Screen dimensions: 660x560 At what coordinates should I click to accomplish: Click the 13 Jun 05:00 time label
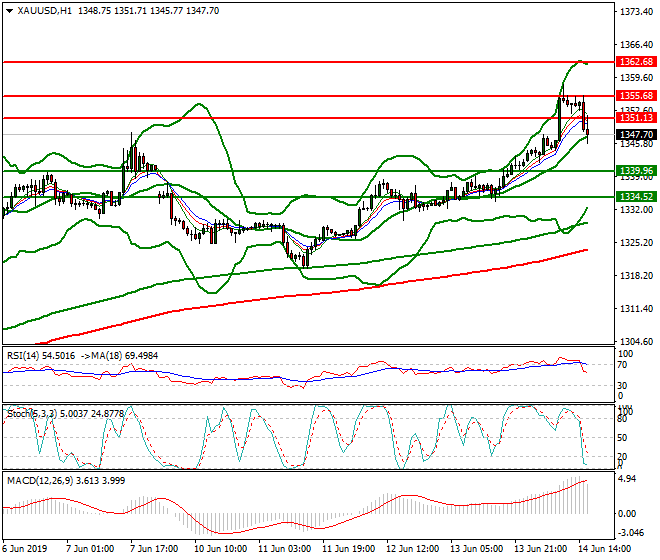click(476, 549)
